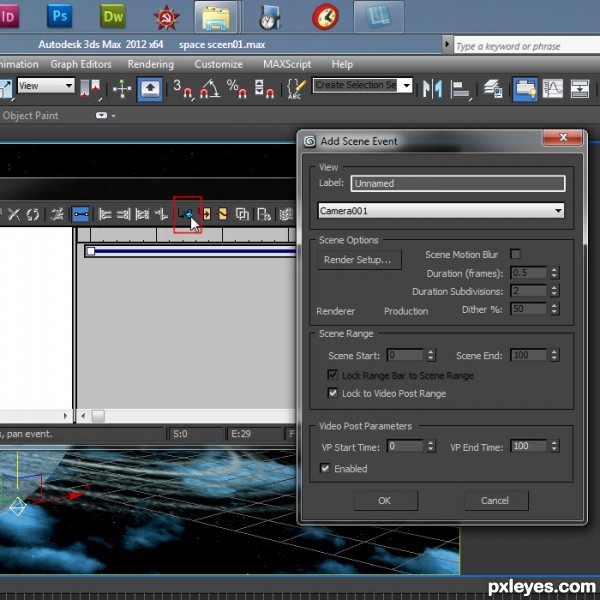The image size is (600, 600).
Task: Click the Mirror tool icon
Action: [x=432, y=89]
